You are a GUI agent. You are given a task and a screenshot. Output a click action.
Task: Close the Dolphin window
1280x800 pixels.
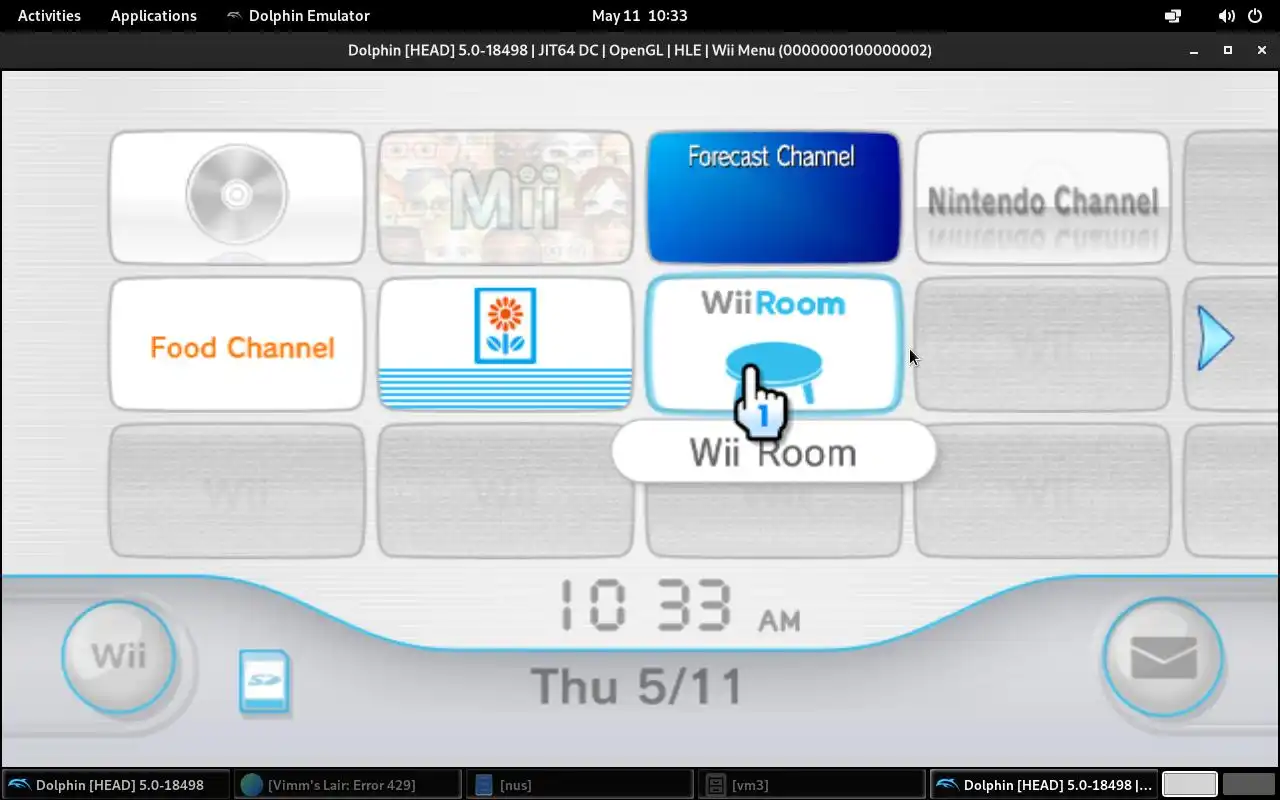point(1260,50)
